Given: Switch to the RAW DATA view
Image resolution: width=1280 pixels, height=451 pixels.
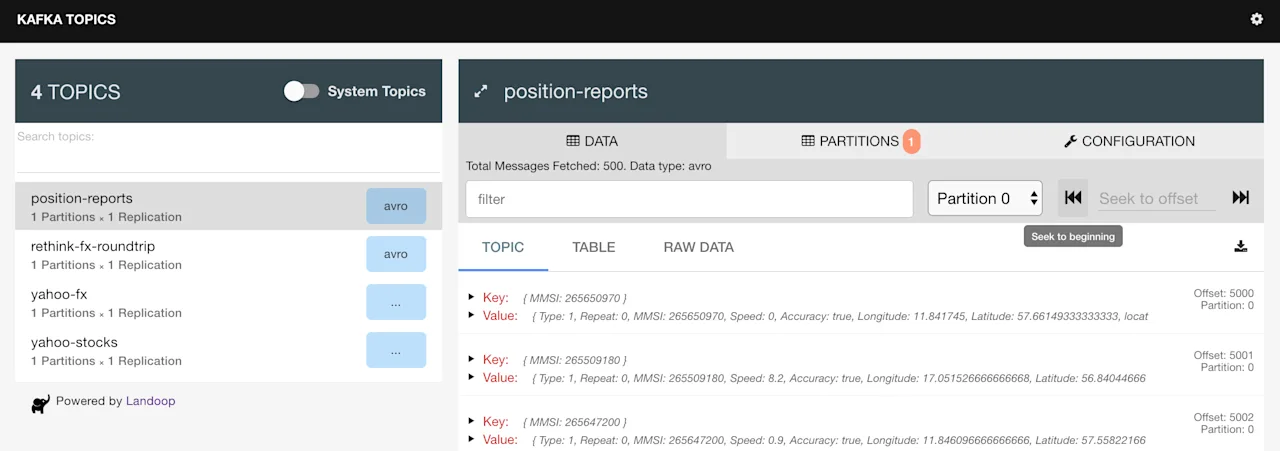Looking at the screenshot, I should pyautogui.click(x=699, y=247).
